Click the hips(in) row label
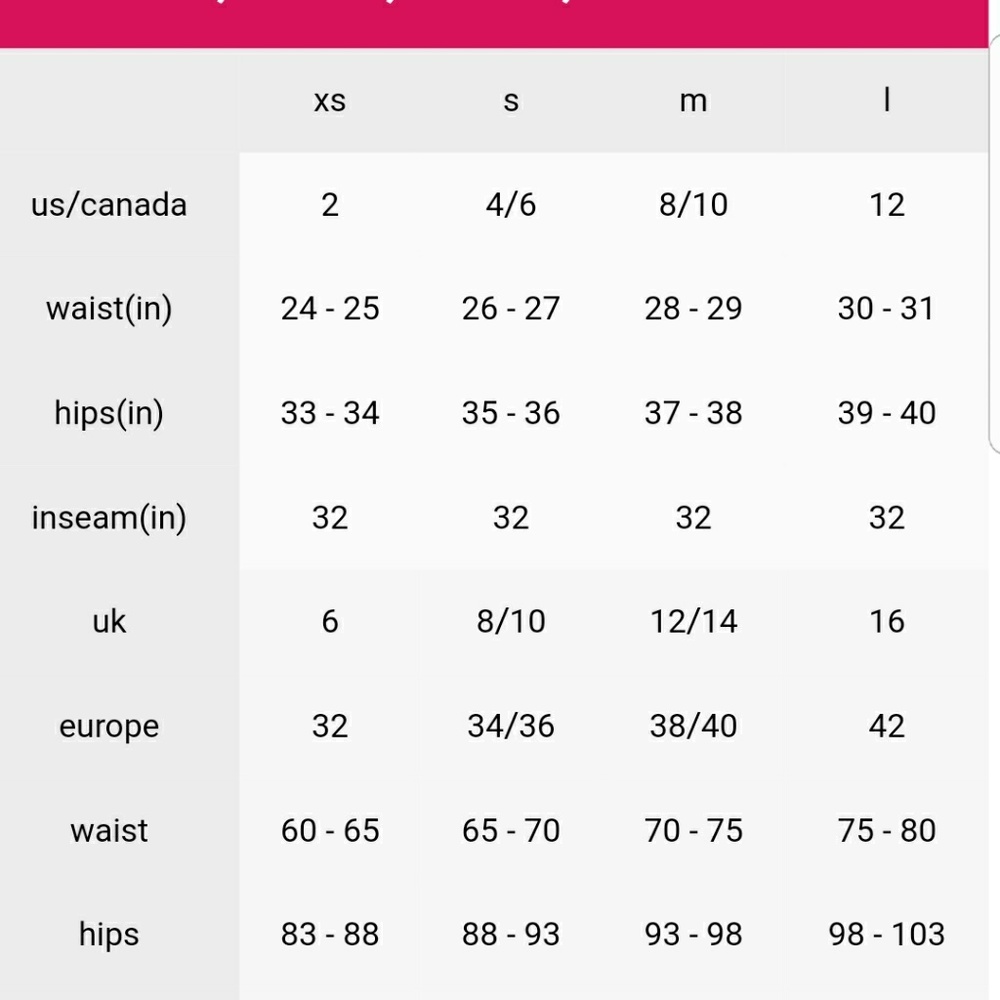The image size is (1000, 1000). pyautogui.click(x=109, y=413)
